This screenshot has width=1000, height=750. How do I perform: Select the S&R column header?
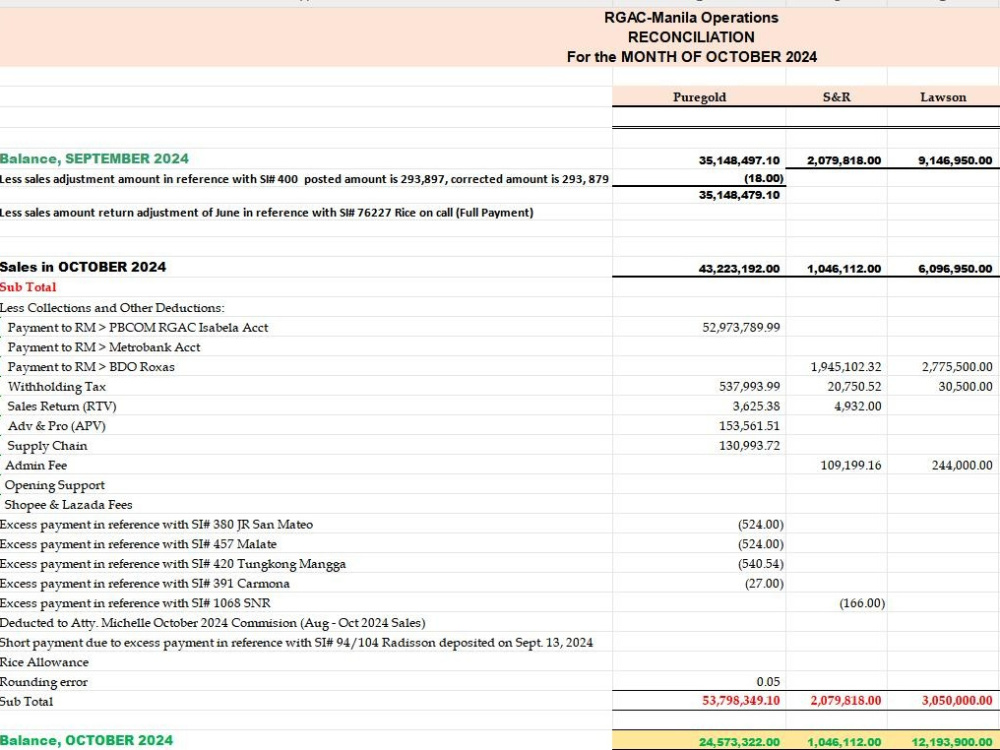click(x=836, y=97)
